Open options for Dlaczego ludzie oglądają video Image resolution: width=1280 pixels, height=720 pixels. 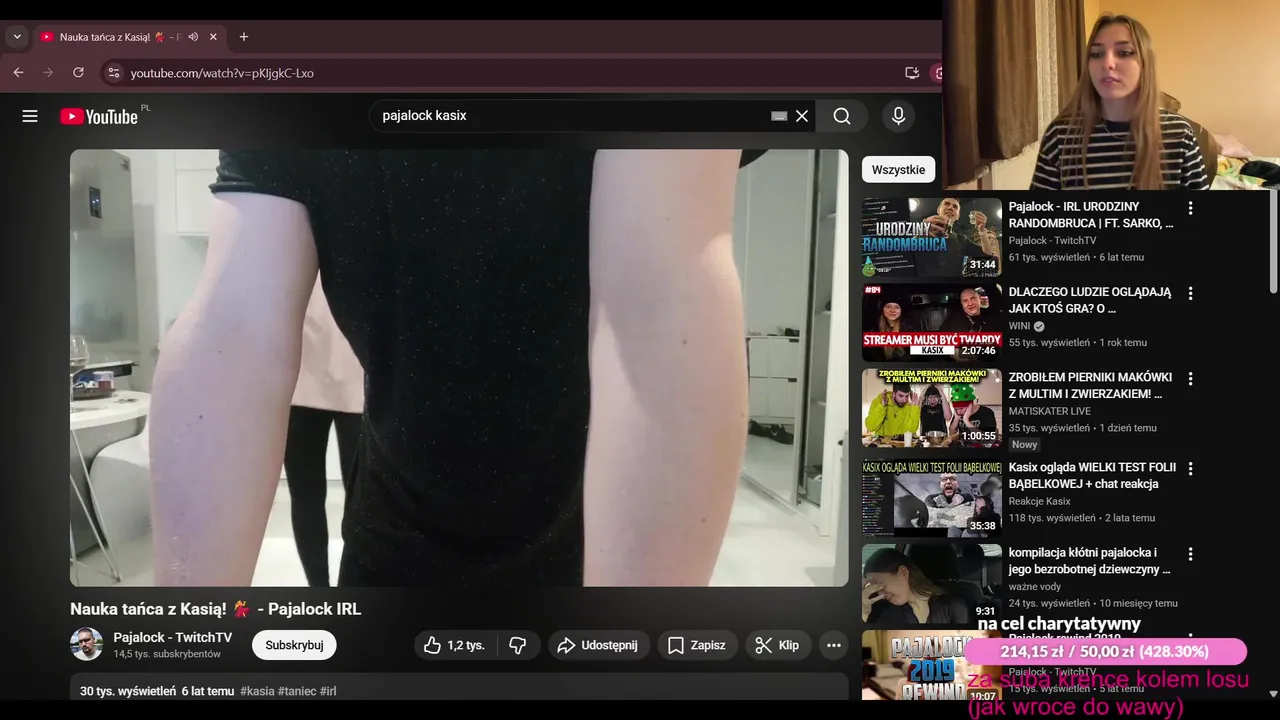(x=1190, y=293)
